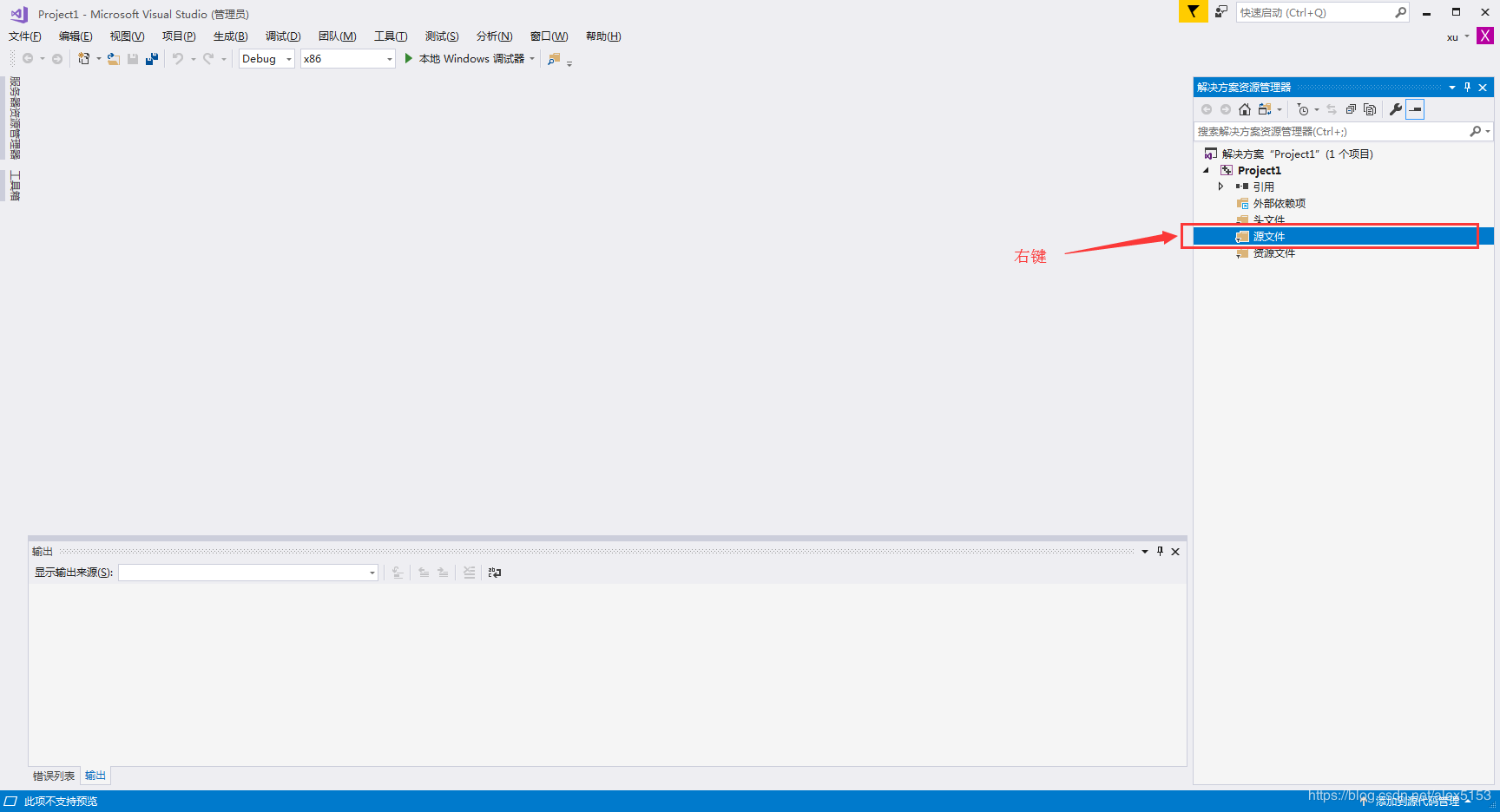Click the search magnifier in Solution Explorer

click(x=1475, y=132)
